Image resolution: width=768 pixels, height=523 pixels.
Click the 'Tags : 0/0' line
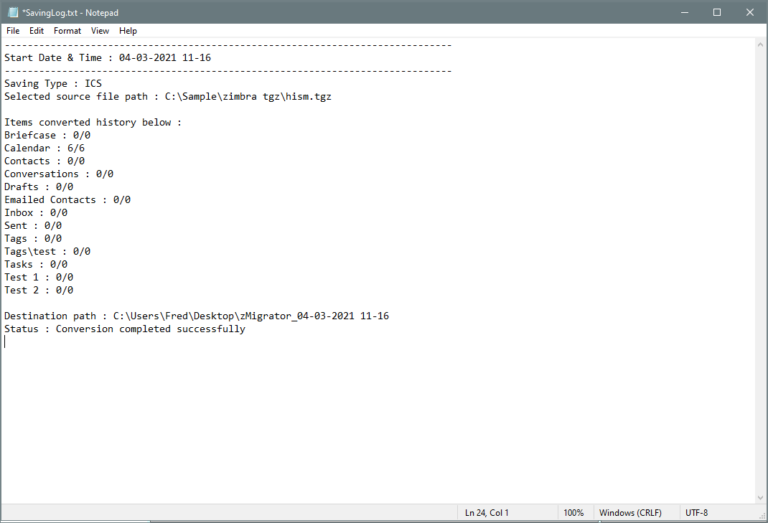[x=33, y=238]
